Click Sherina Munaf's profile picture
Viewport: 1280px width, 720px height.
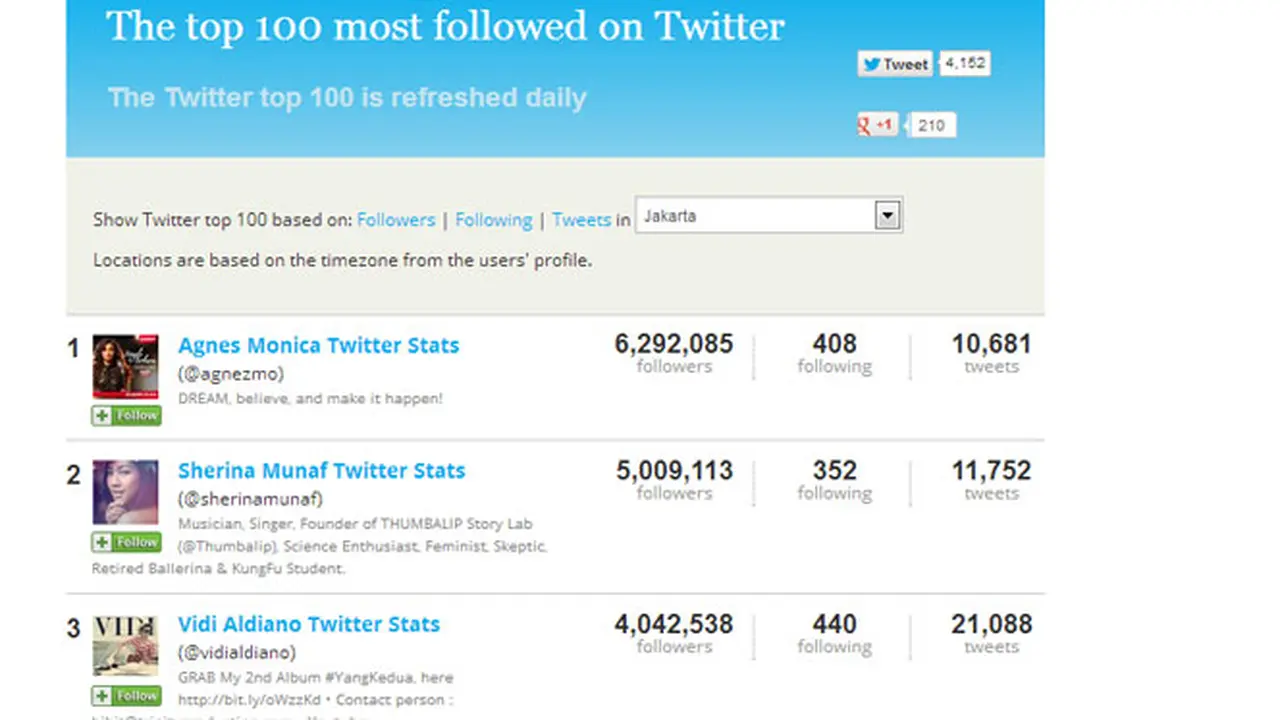click(125, 491)
